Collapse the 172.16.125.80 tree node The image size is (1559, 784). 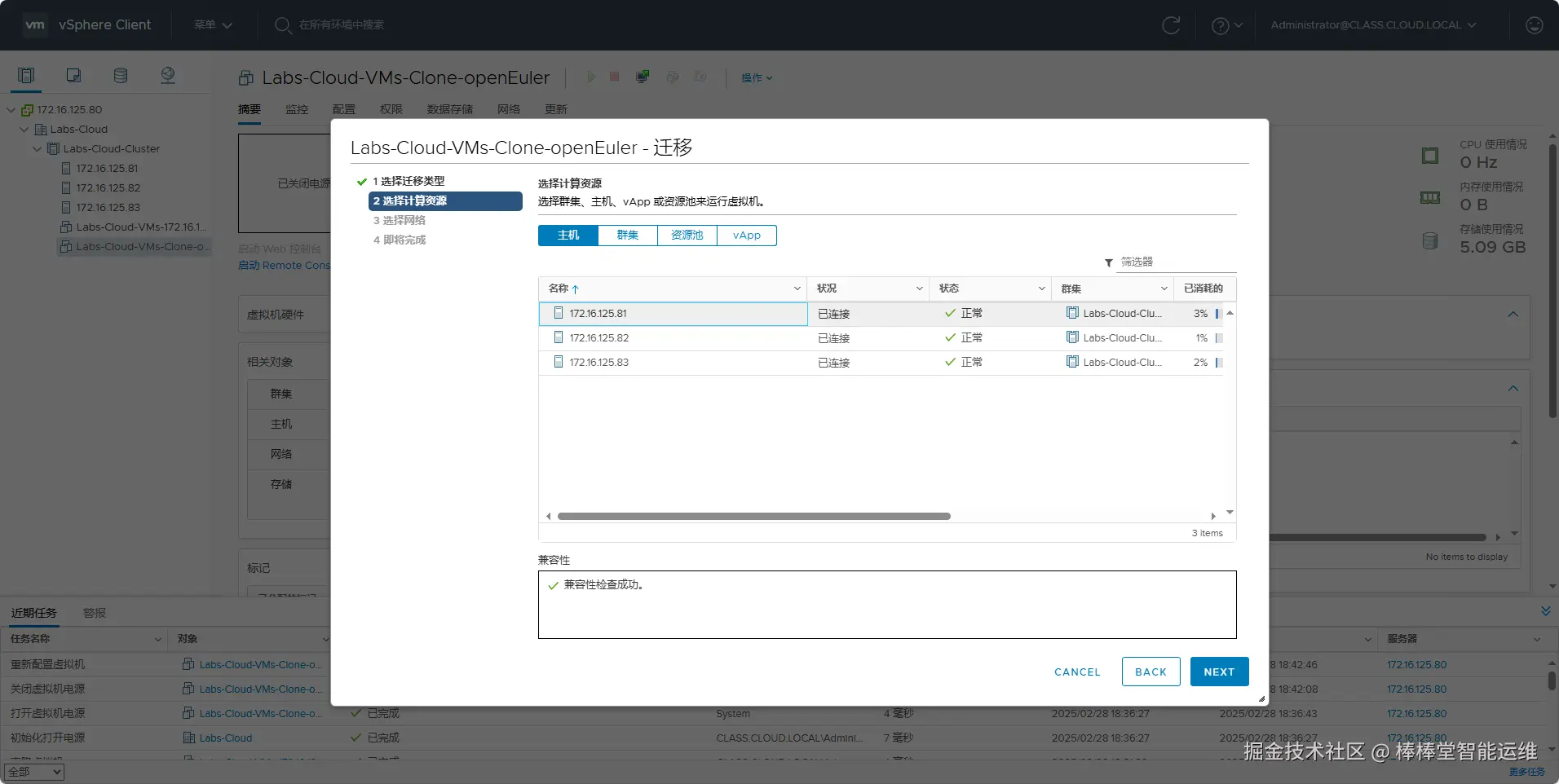coord(11,109)
